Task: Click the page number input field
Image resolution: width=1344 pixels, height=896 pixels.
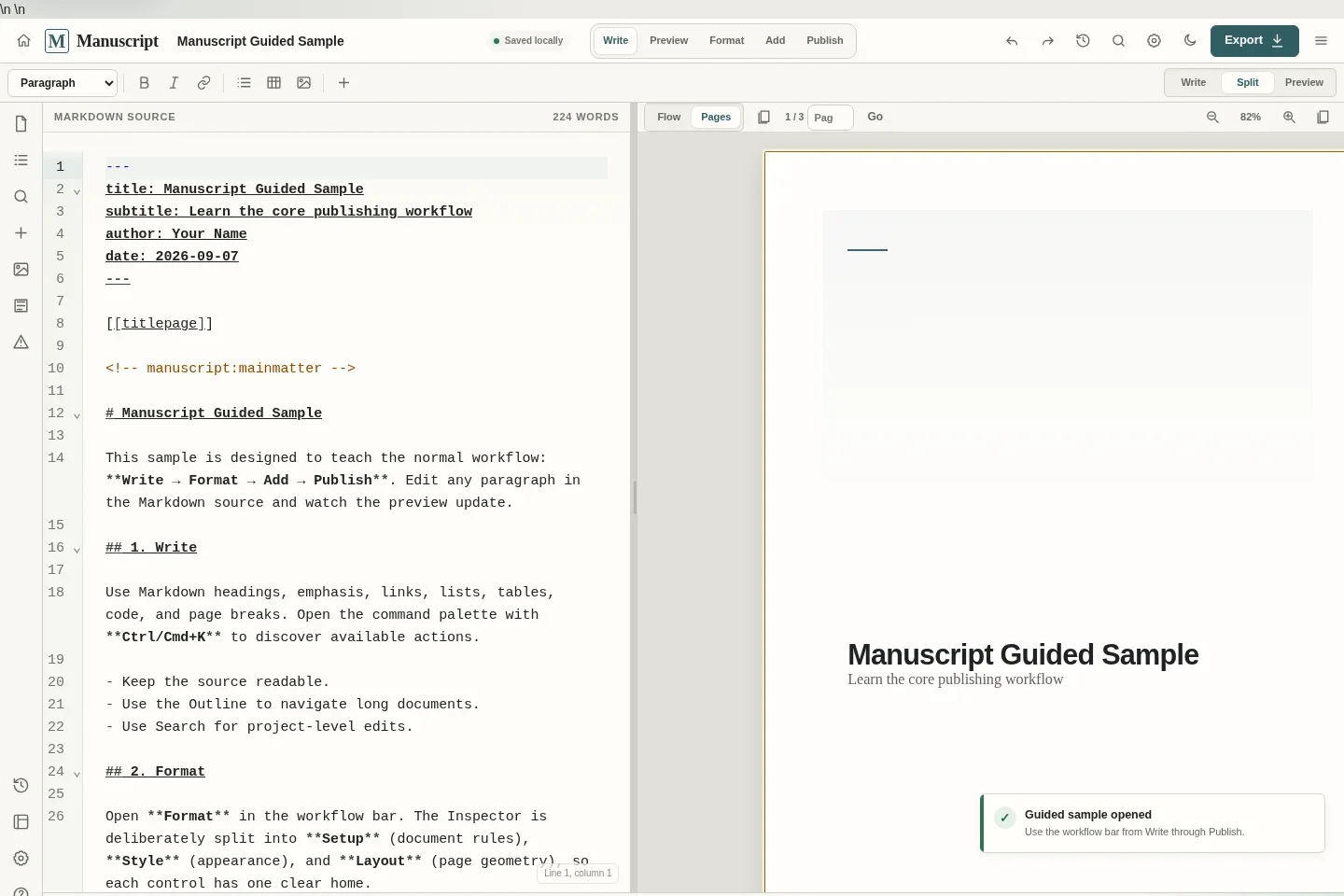Action: (831, 118)
